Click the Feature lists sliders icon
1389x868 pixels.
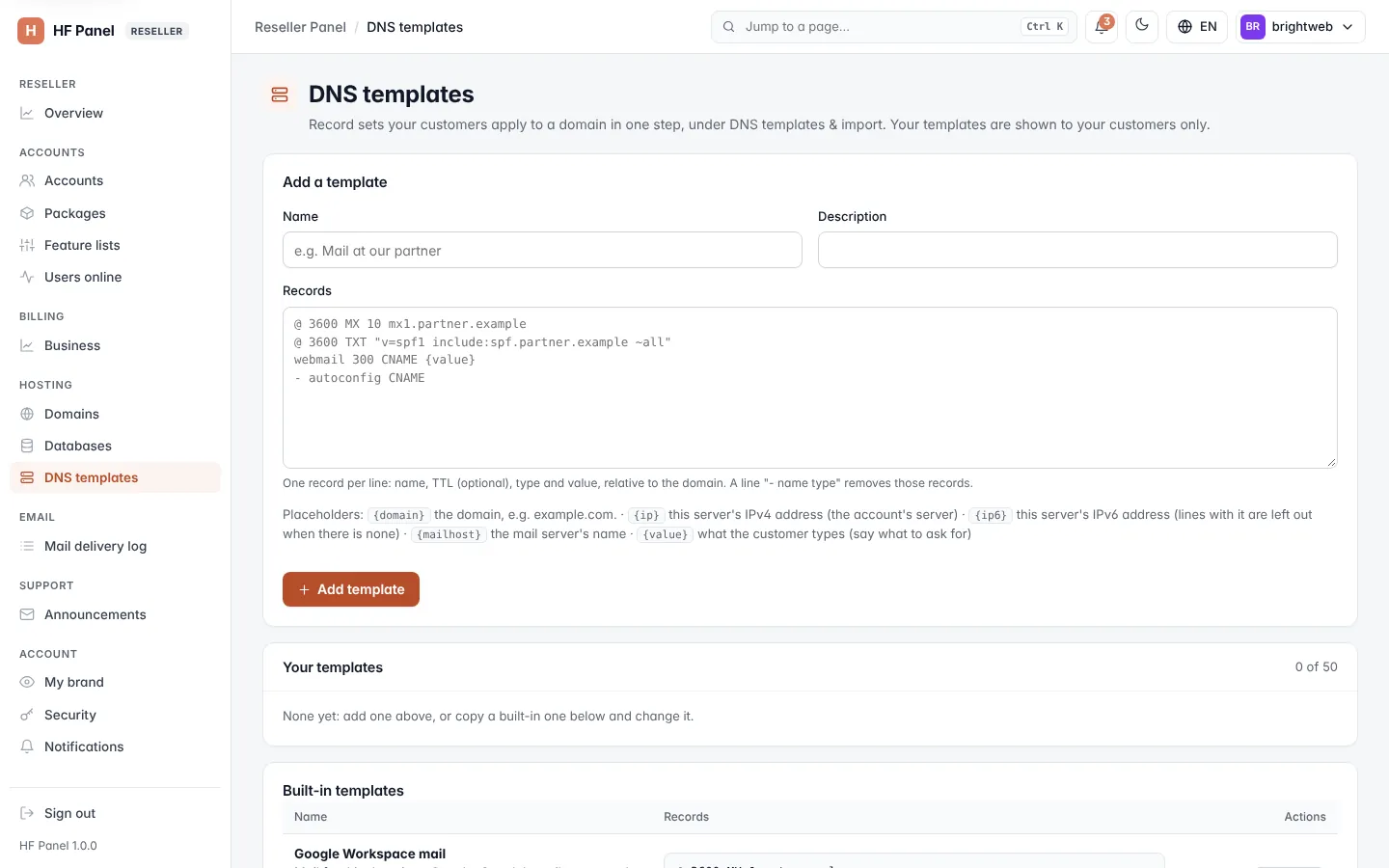click(27, 245)
